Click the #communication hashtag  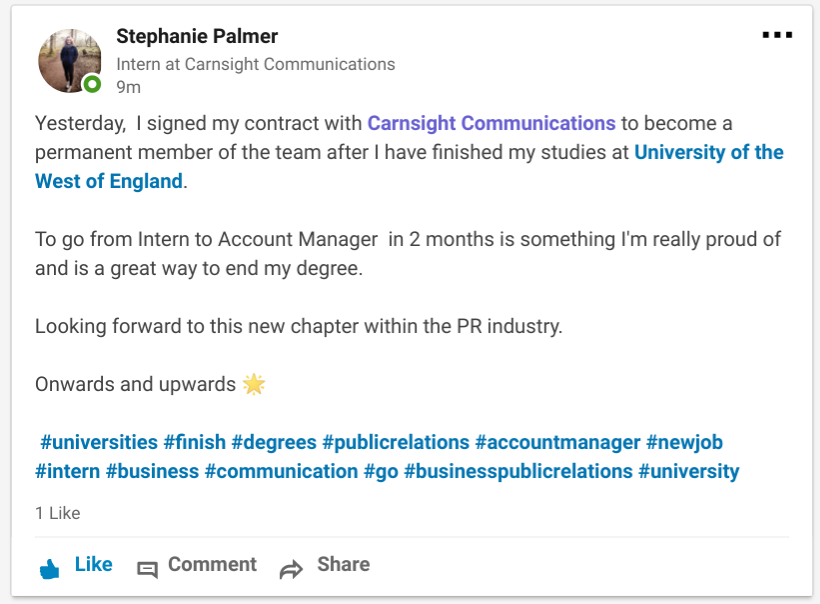point(281,471)
